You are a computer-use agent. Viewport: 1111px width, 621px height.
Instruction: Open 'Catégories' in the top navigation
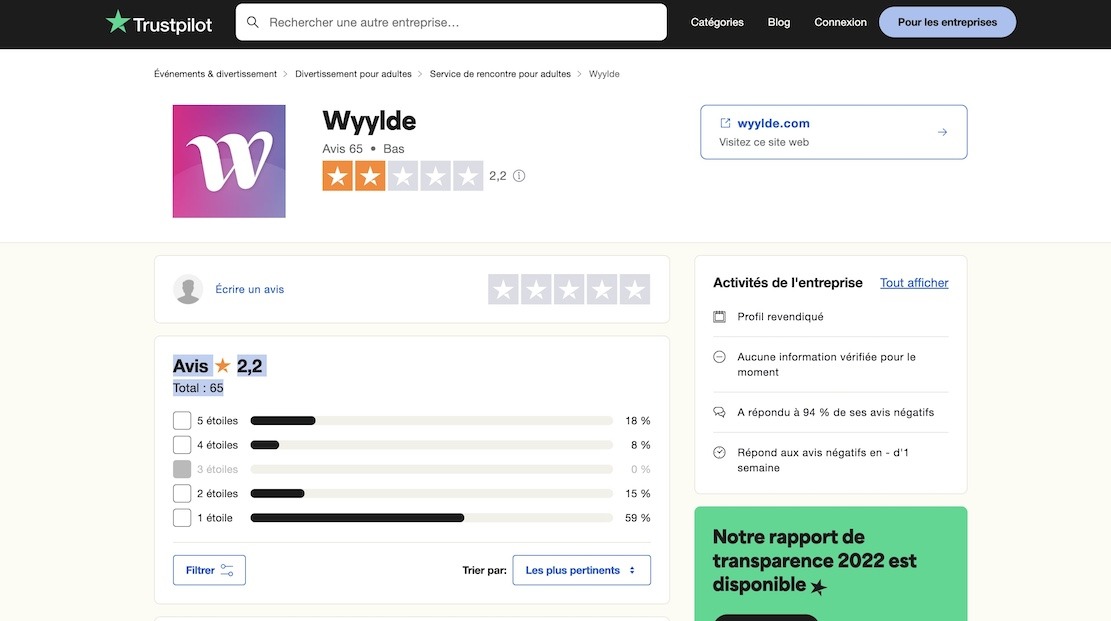716,20
